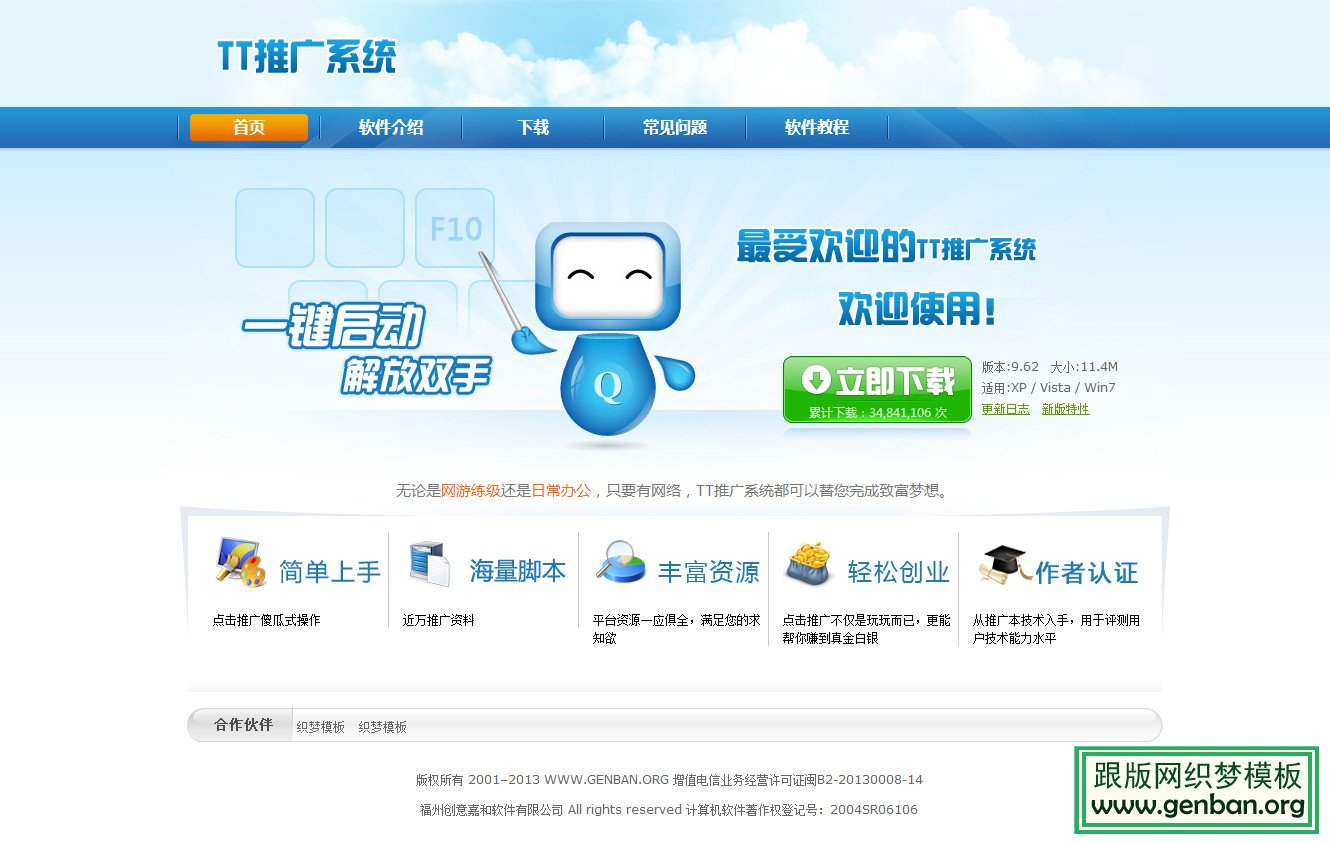Switch to the 常见问题 tab
The image size is (1330, 843).
674,127
